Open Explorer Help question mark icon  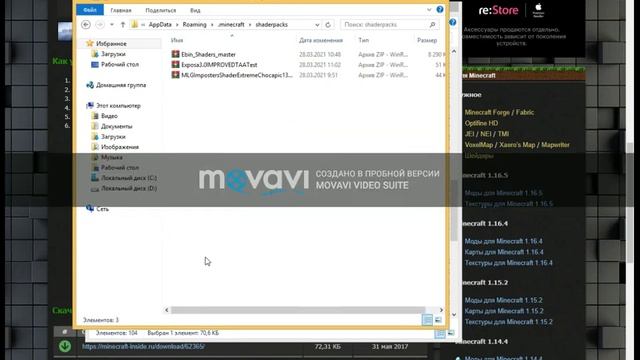tap(440, 9)
